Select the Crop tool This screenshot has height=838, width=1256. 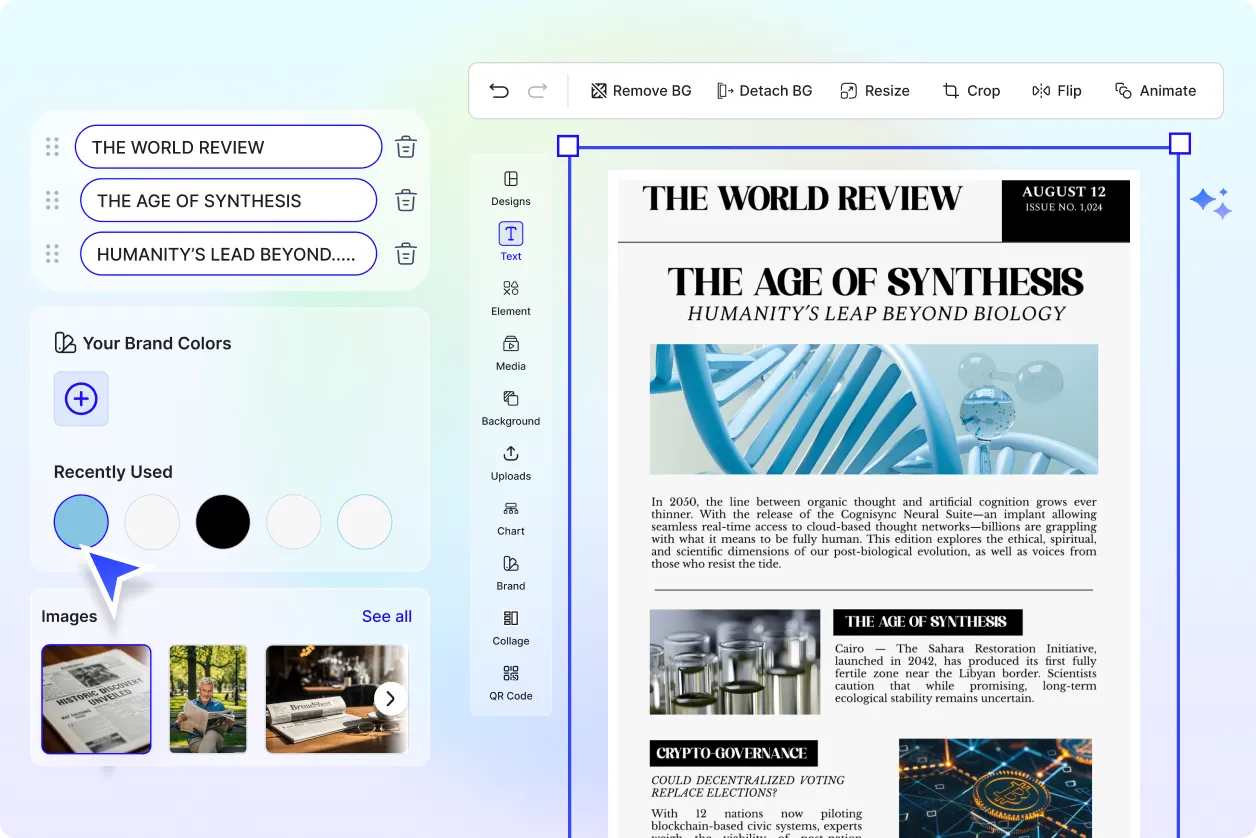coord(971,91)
